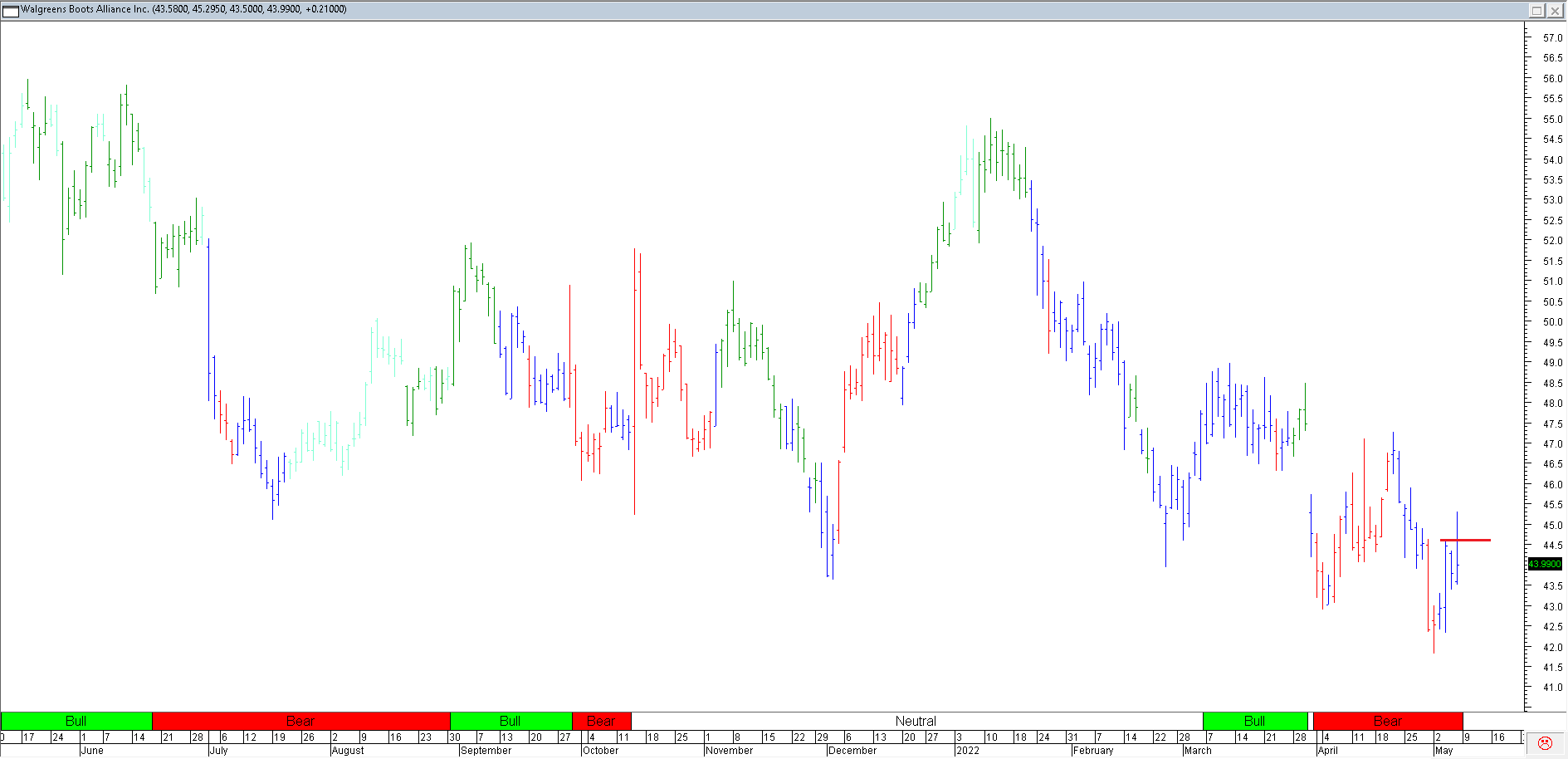Close the Walgreens Boots Alliance chart
Image resolution: width=1568 pixels, height=759 pixels.
coord(1555,10)
